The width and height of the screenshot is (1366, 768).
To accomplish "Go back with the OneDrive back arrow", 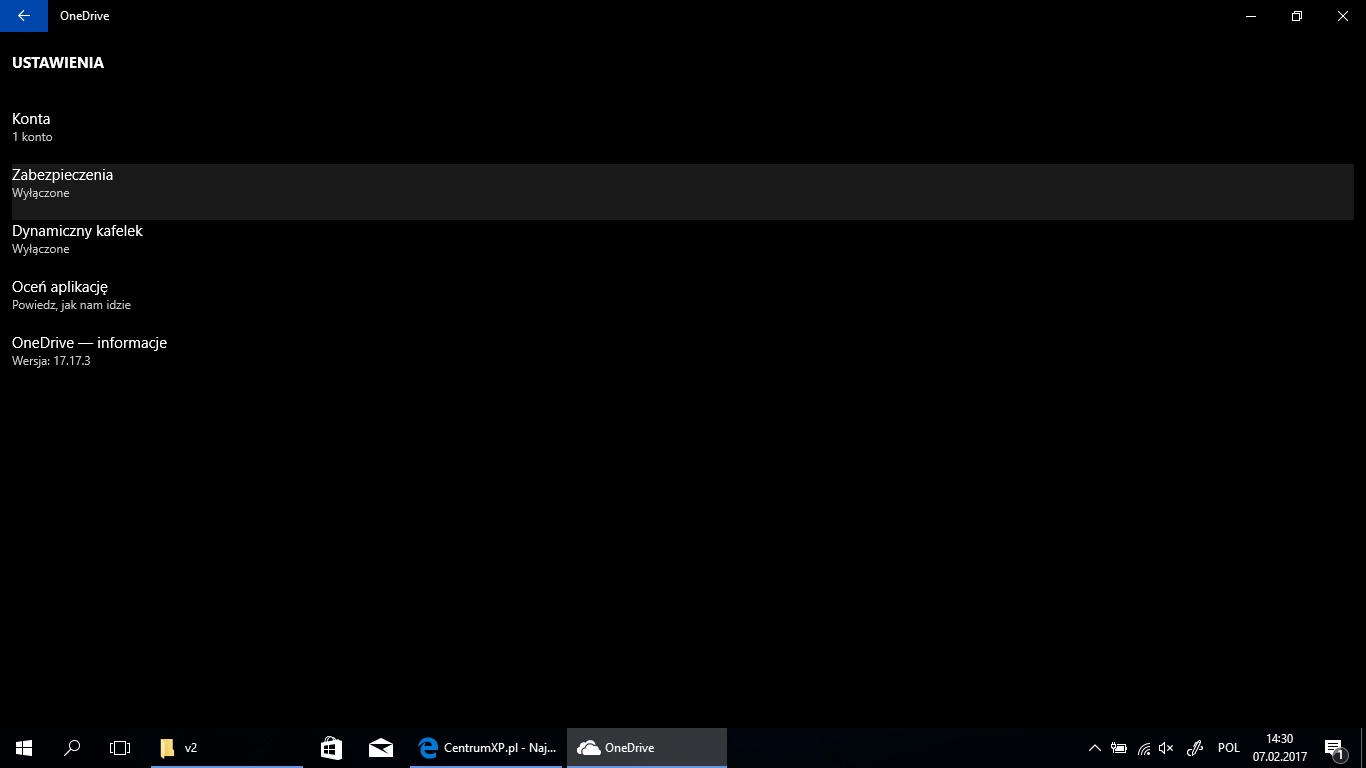I will click(24, 16).
